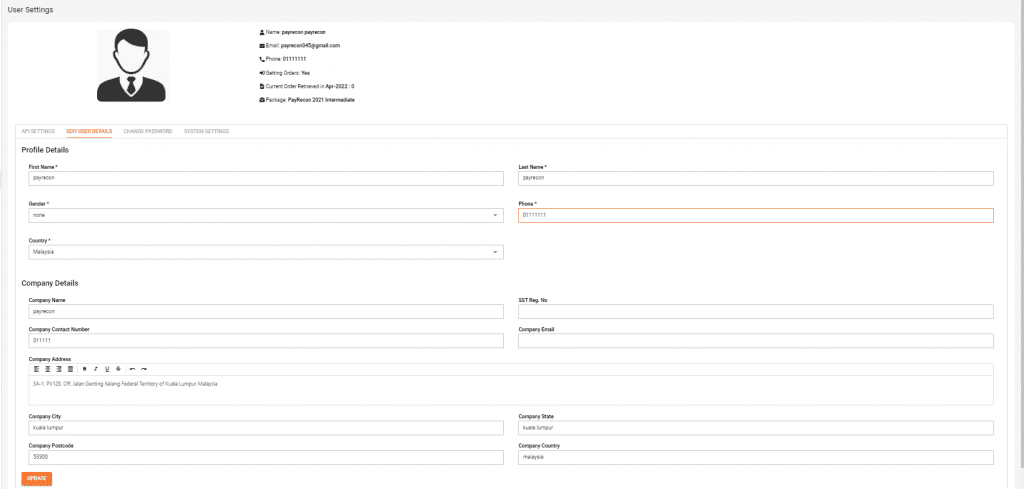This screenshot has height=489, width=1024.
Task: Open the Gender dropdown
Action: click(x=266, y=215)
